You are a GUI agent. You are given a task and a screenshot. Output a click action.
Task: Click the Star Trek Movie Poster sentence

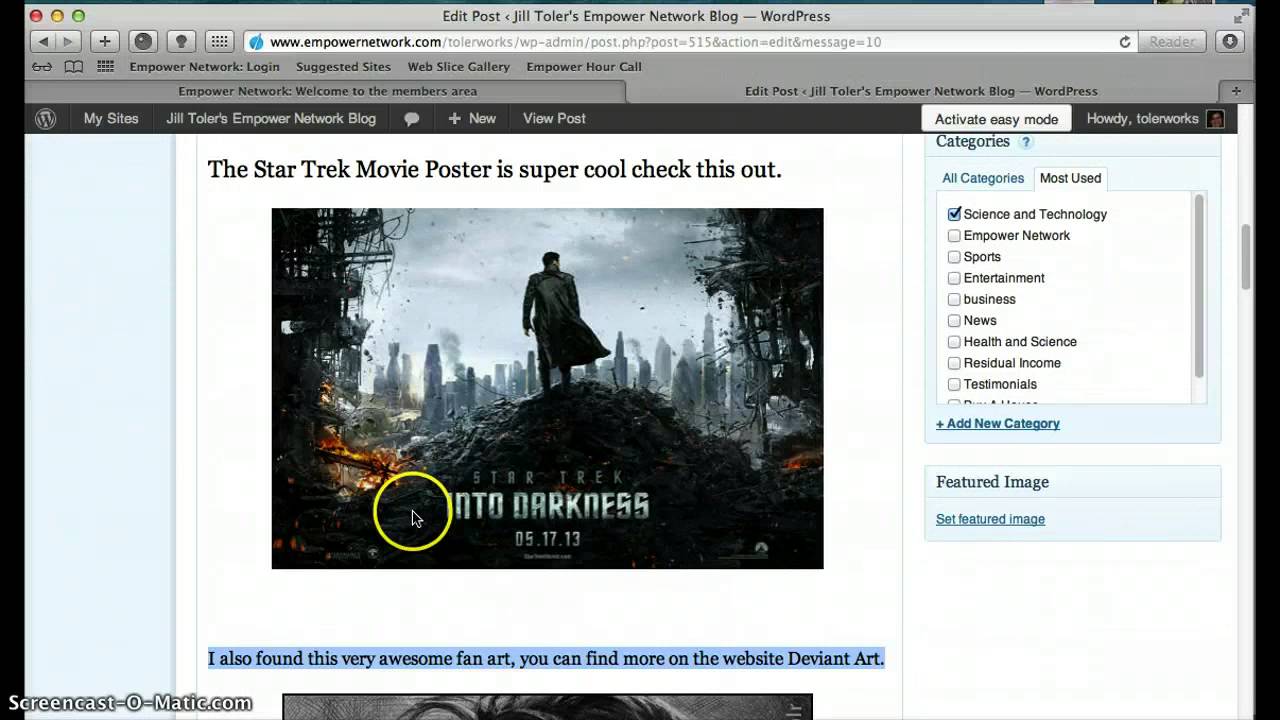pos(494,169)
